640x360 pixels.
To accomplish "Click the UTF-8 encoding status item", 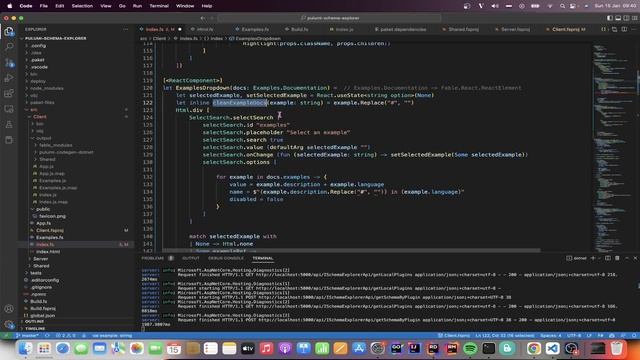I will [574, 336].
